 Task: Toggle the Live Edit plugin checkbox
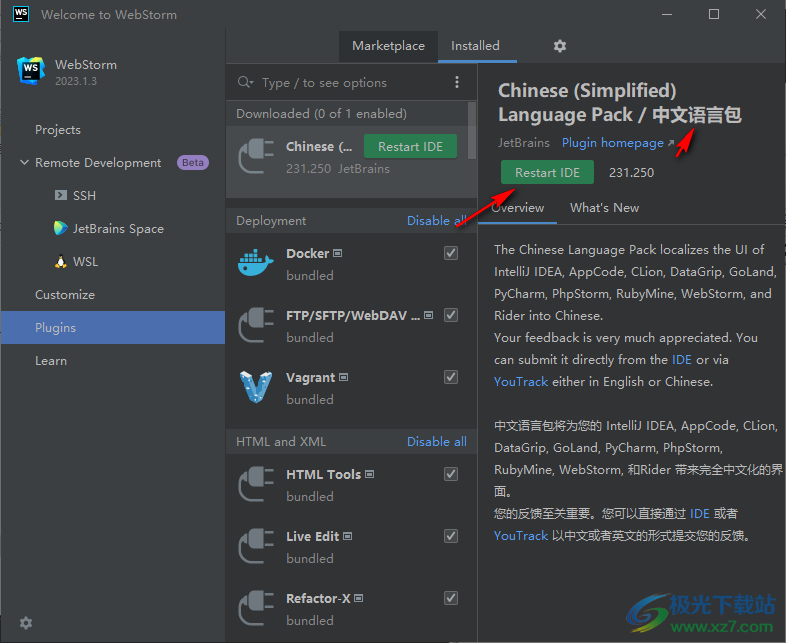[x=451, y=536]
